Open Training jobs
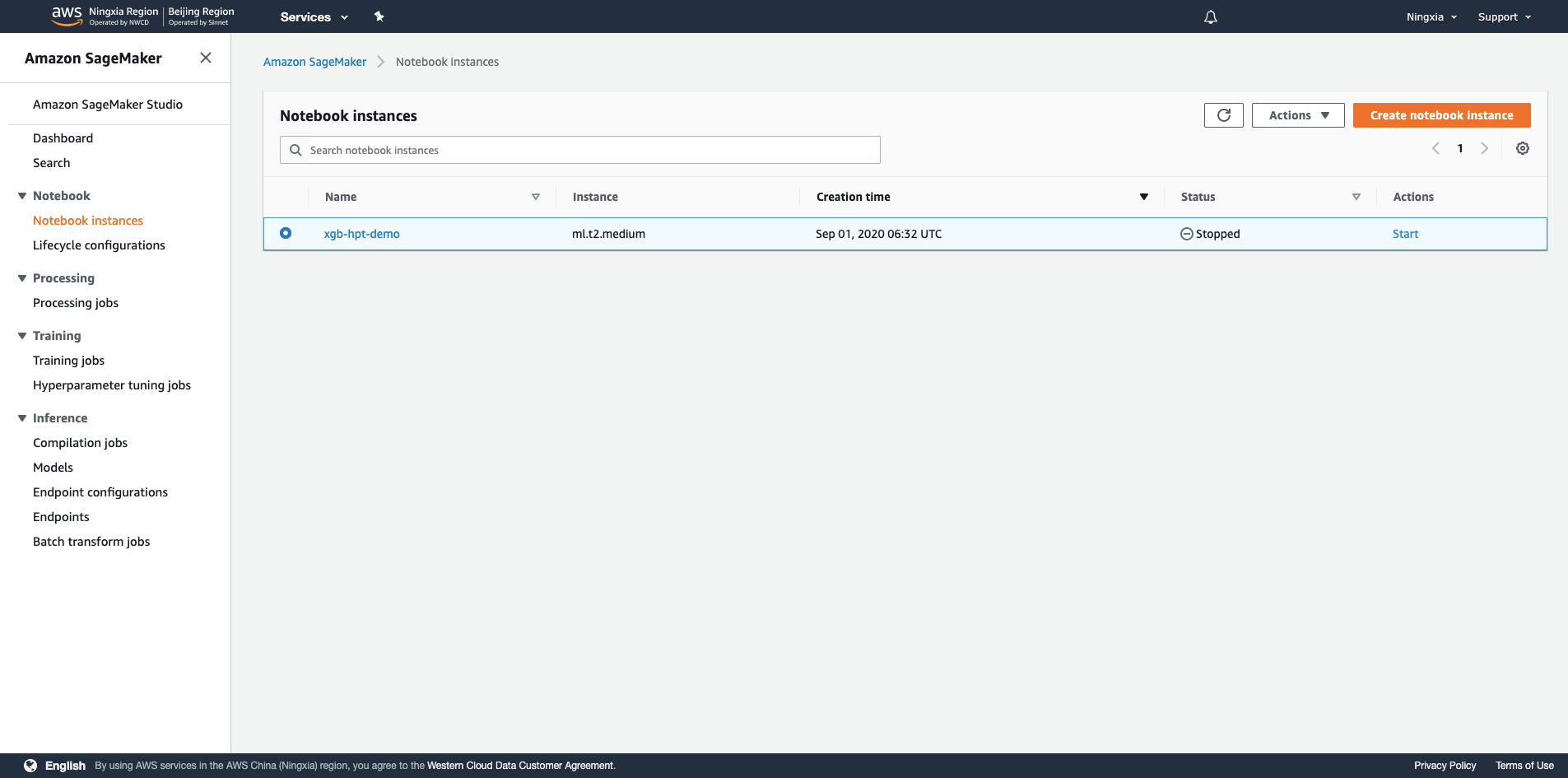Screen dimensions: 1568x778 [68, 361]
